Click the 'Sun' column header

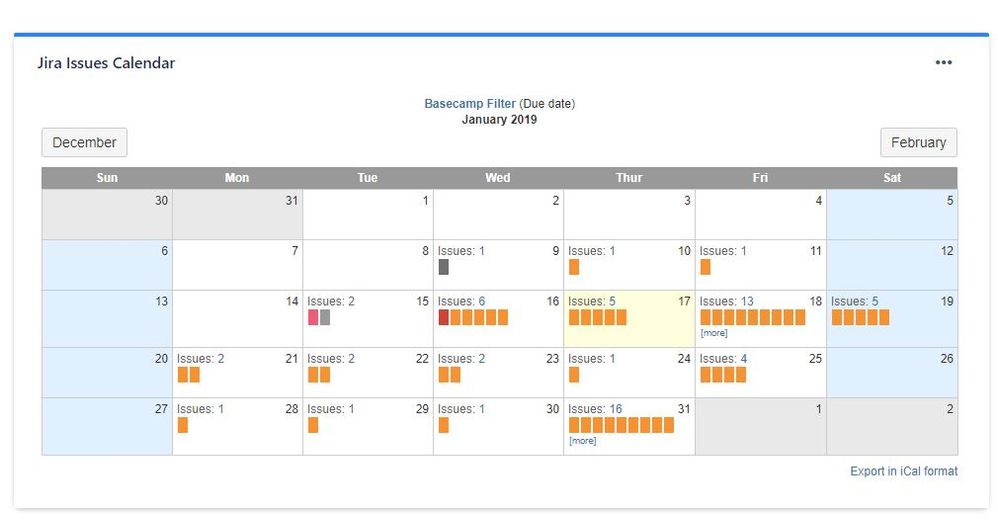[x=107, y=178]
